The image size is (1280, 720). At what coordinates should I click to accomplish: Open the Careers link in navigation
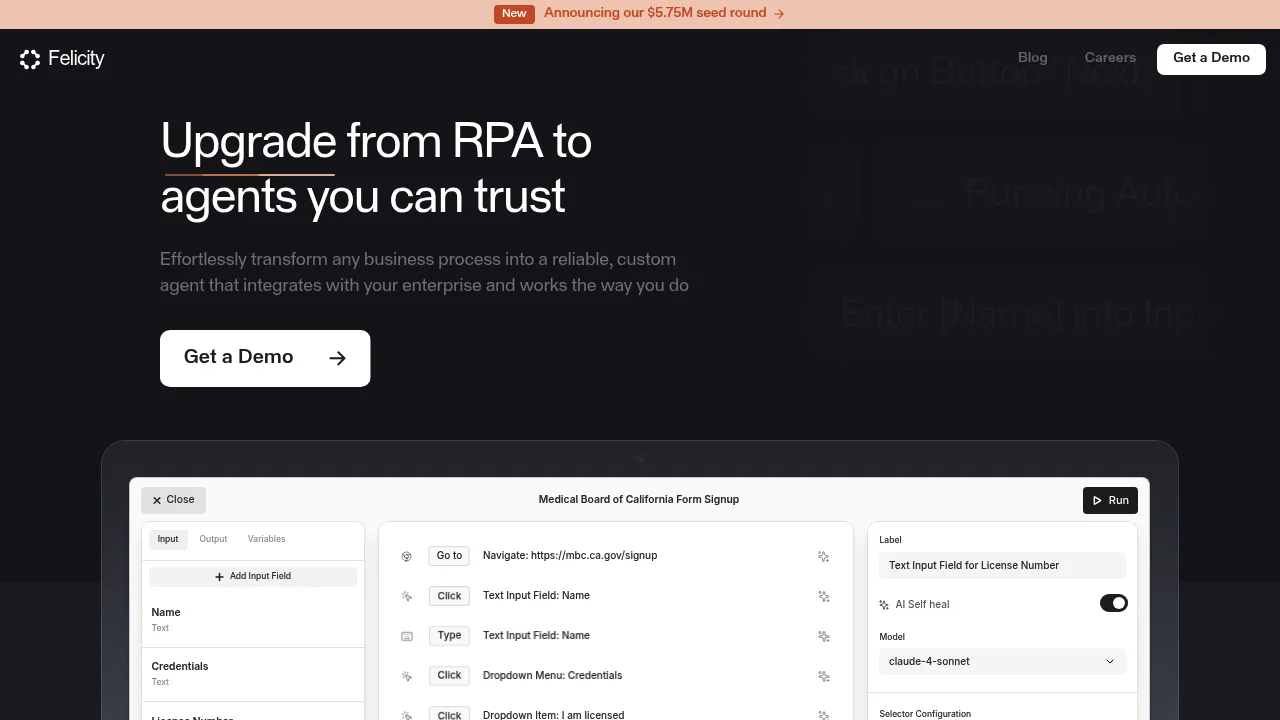click(x=1110, y=58)
